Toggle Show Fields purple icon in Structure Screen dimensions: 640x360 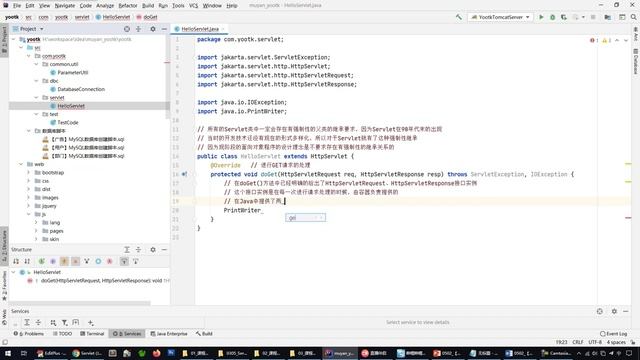tap(53, 261)
